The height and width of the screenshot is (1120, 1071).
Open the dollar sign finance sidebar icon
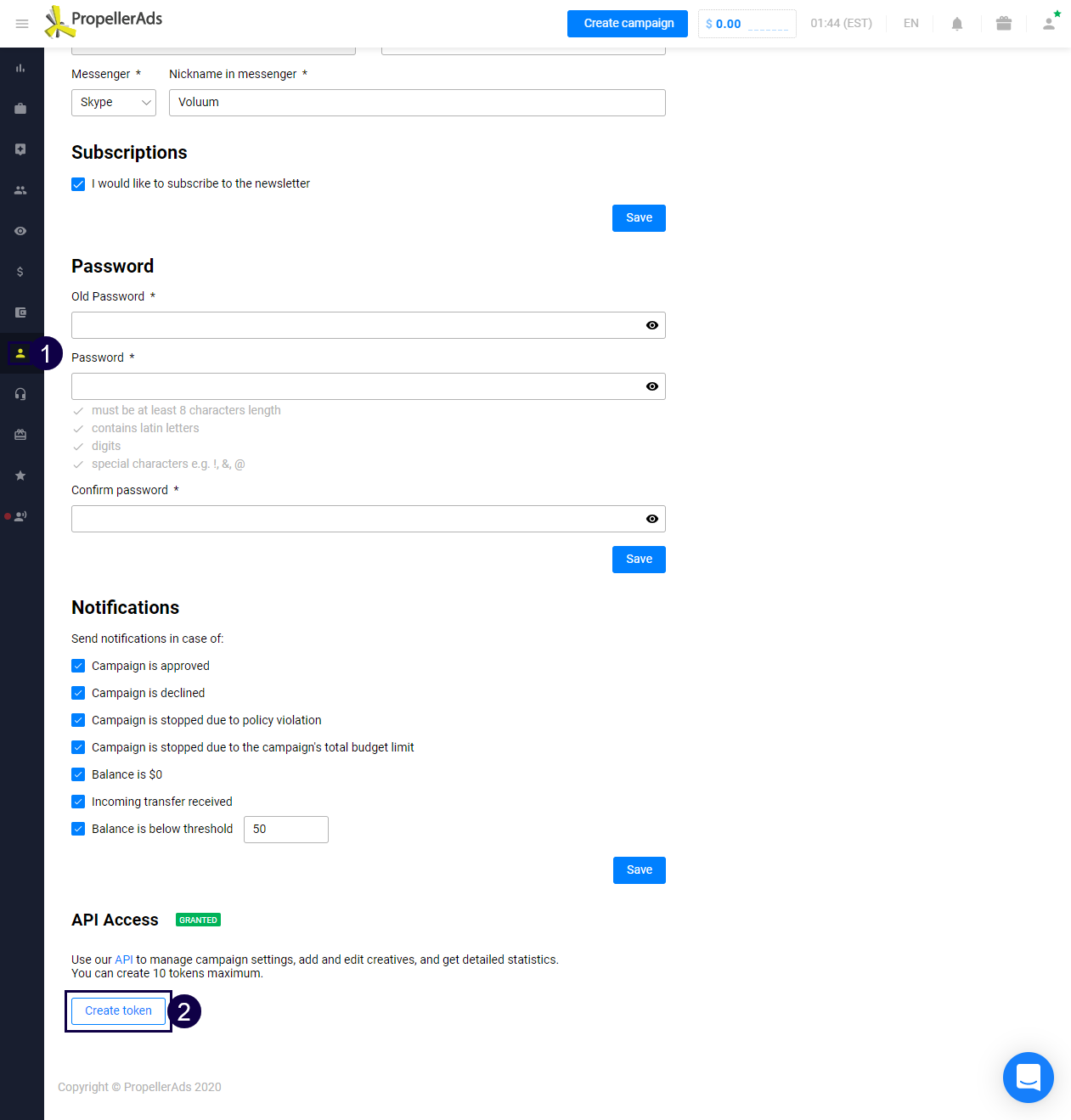[x=20, y=272]
